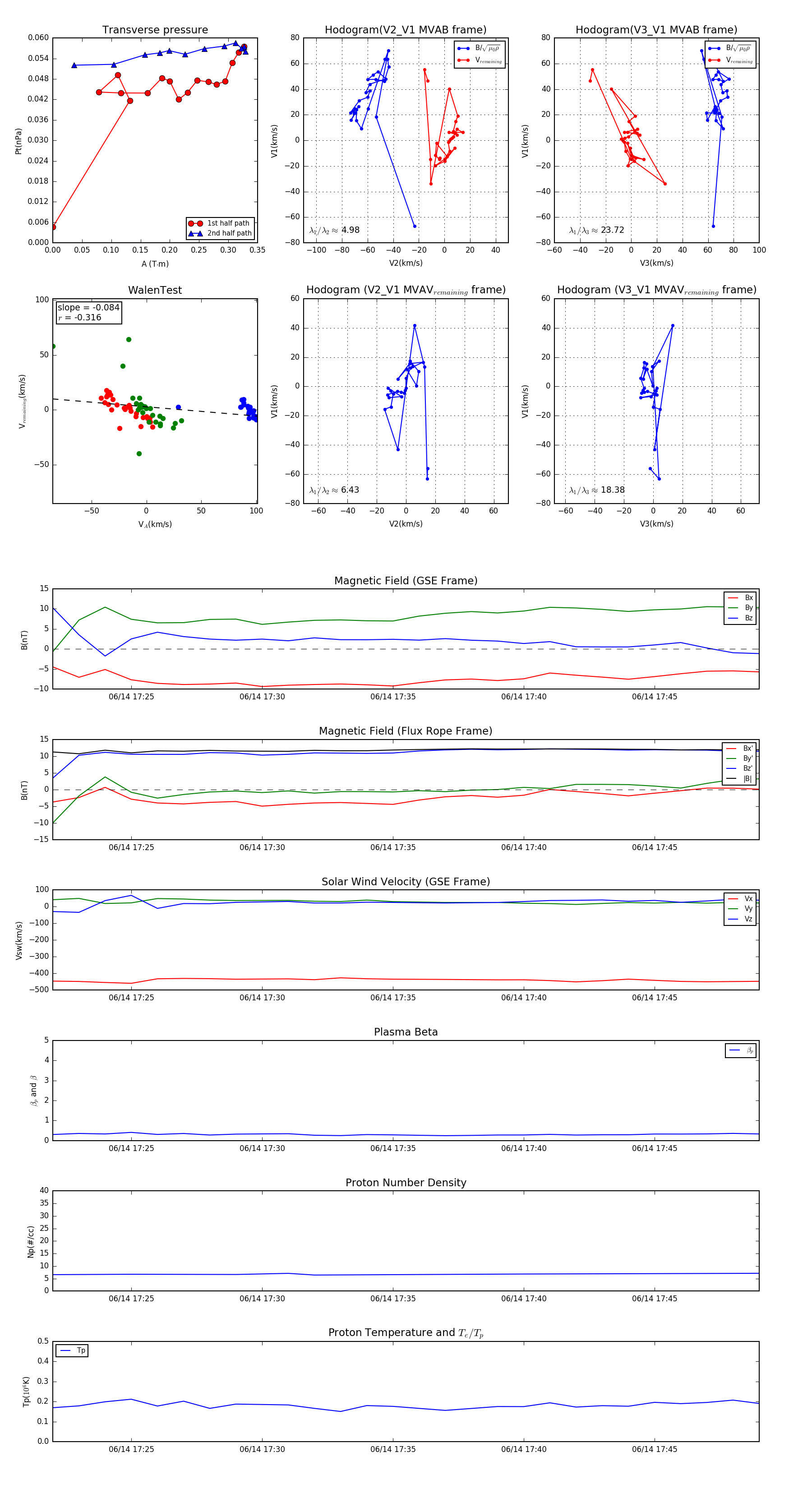Click the 'A (T·m)' x-axis label
Screen dimensions: 812x1489
coord(155,264)
